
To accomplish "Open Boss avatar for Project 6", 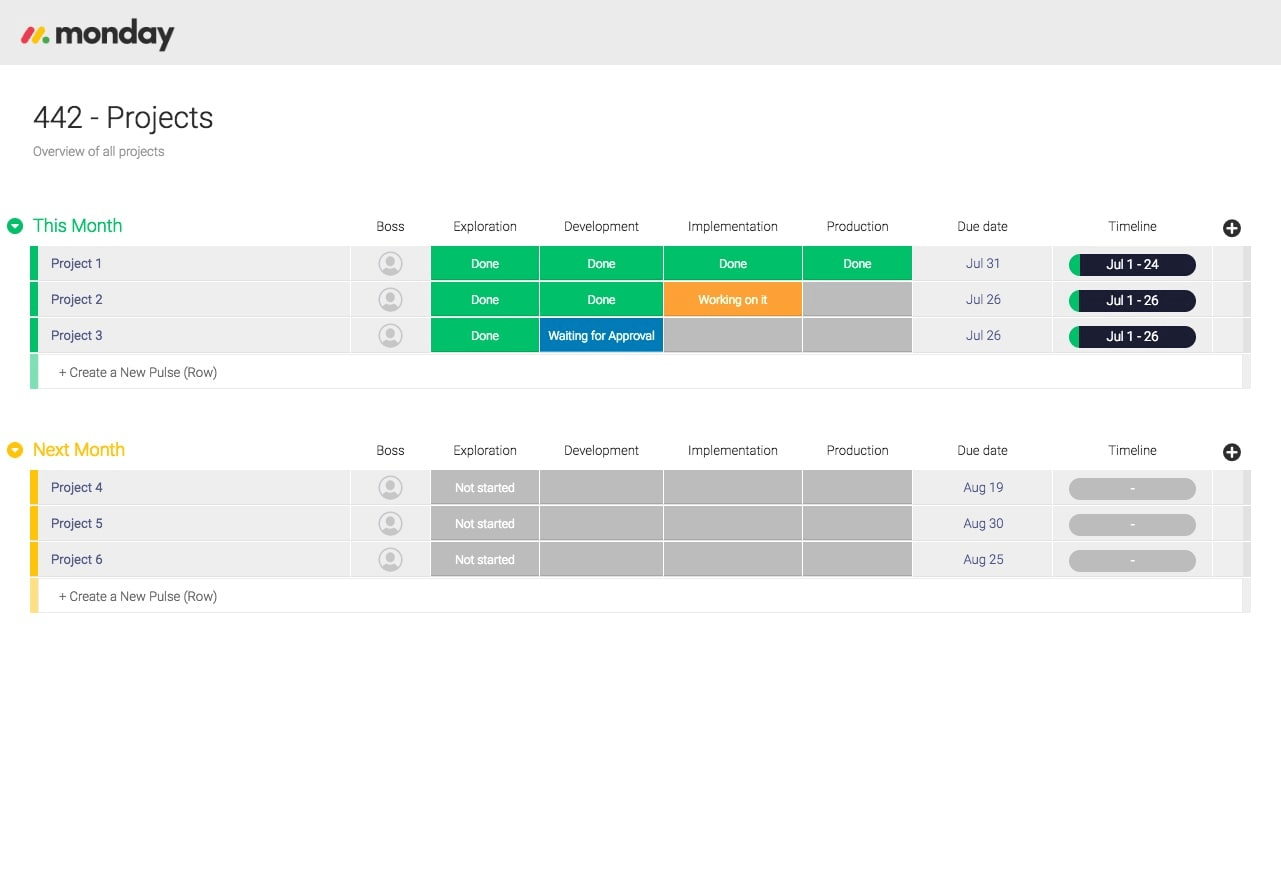I will pos(391,560).
